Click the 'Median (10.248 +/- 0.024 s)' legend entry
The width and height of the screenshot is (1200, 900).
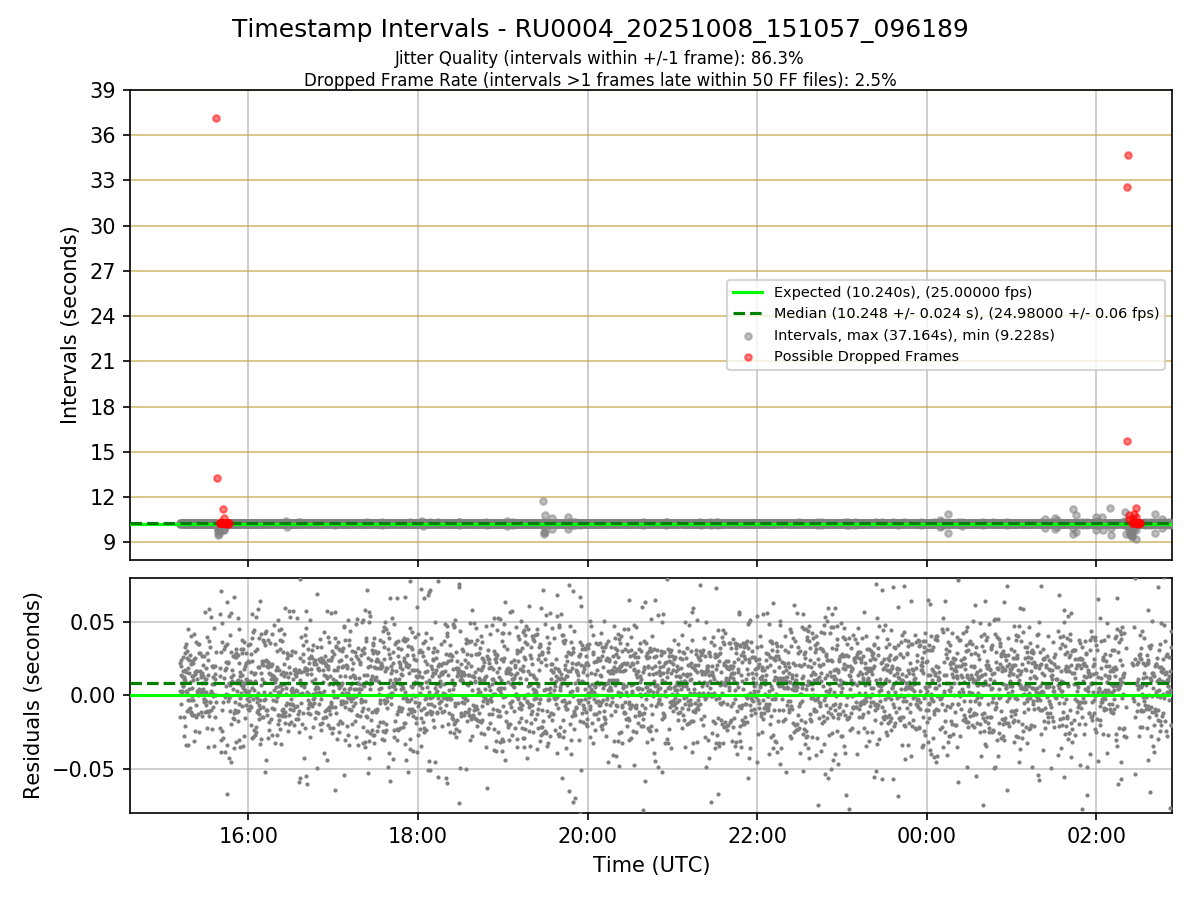(x=966, y=313)
